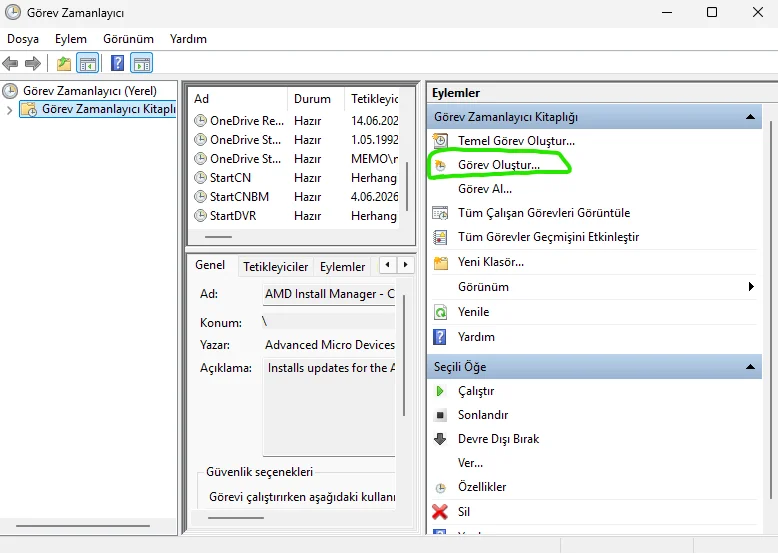Viewport: 778px width, 554px height.
Task: Click Temel Görev Oluştur... action
Action: coord(517,141)
